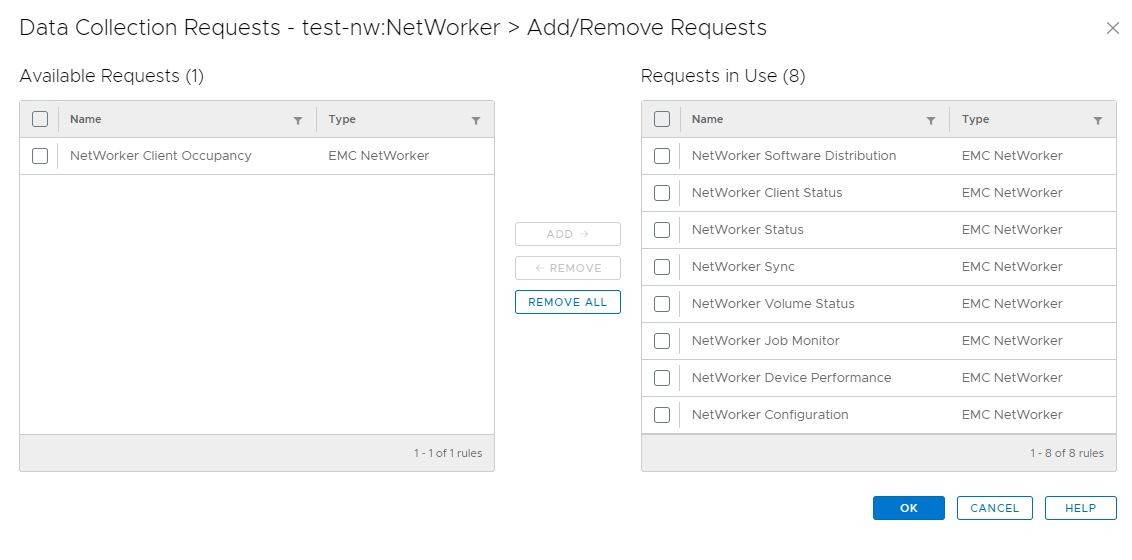The image size is (1132, 560).
Task: Click the '1 - 1 of 1 rules' footer
Action: pos(448,453)
